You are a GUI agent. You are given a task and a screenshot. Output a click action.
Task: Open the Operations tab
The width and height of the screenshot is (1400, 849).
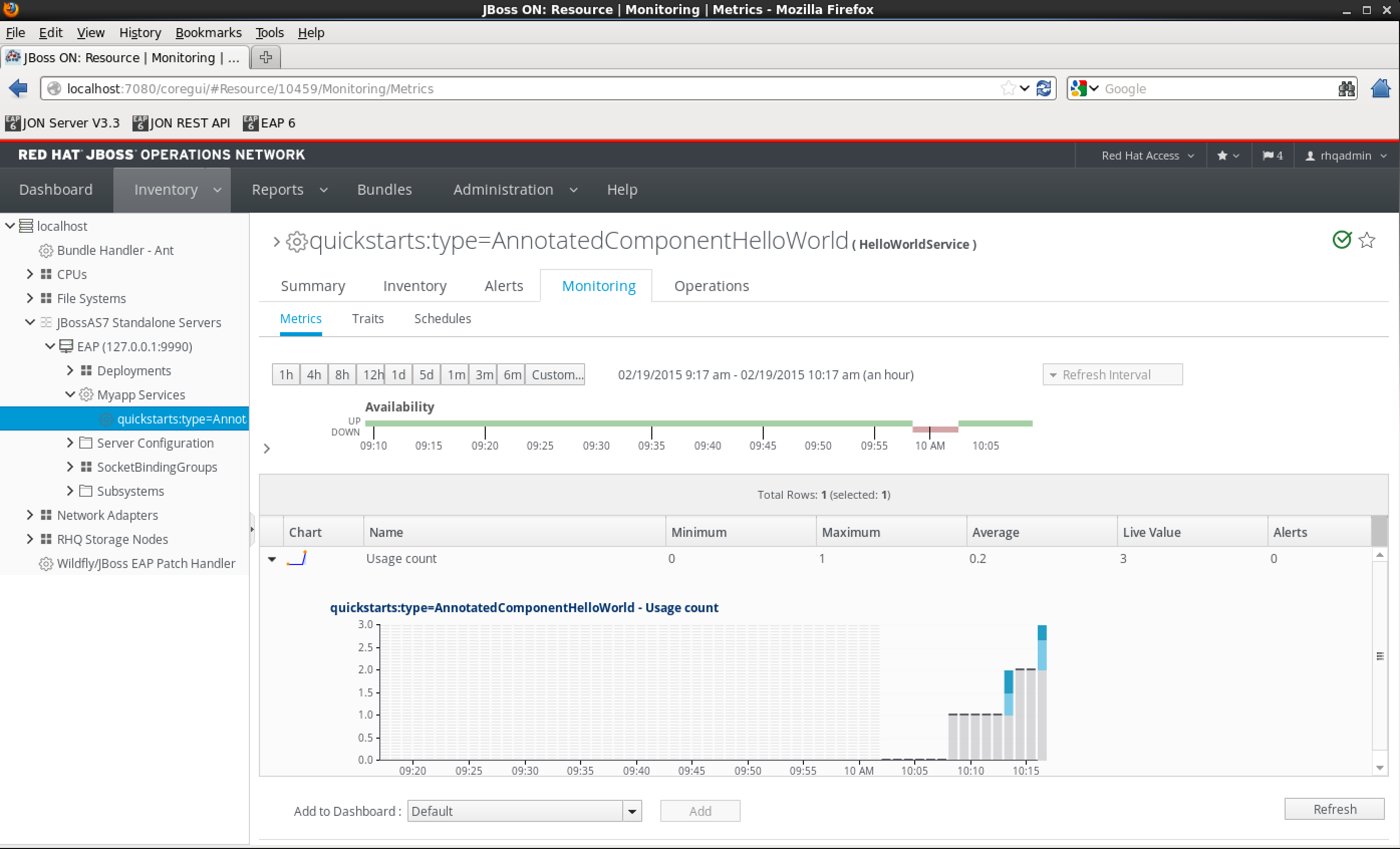coord(711,286)
